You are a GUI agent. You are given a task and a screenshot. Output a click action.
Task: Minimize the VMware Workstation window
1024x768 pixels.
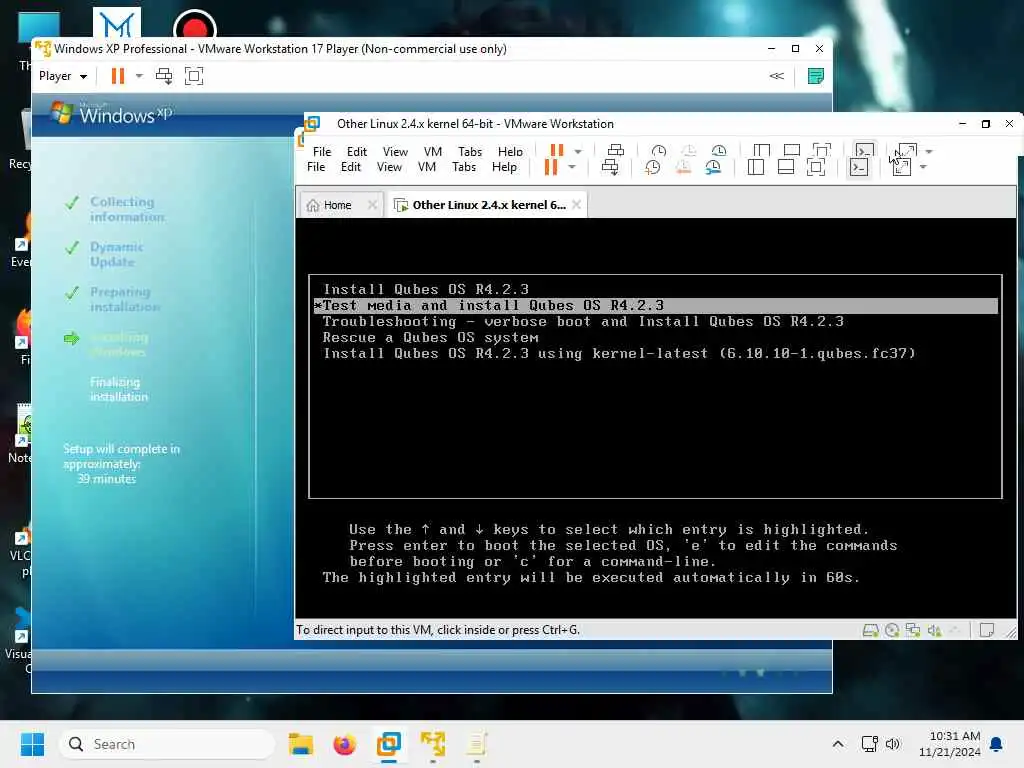(x=963, y=123)
